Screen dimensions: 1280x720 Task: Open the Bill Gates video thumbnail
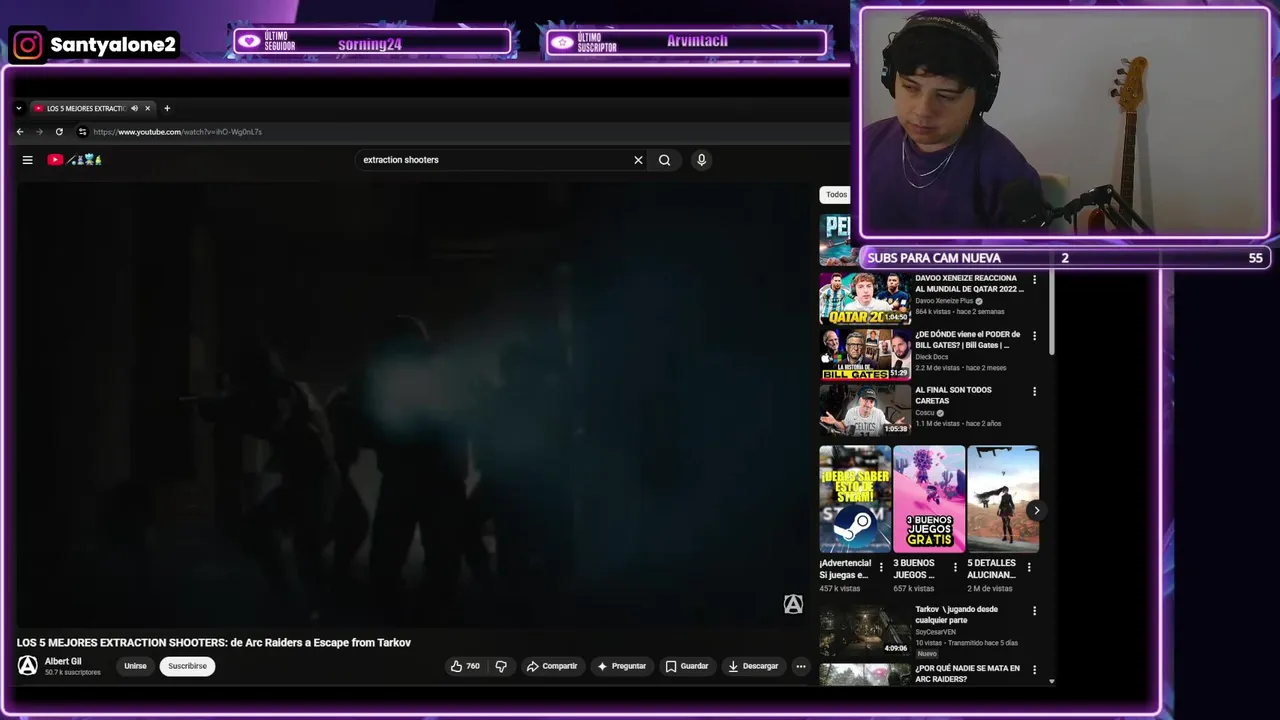click(865, 355)
